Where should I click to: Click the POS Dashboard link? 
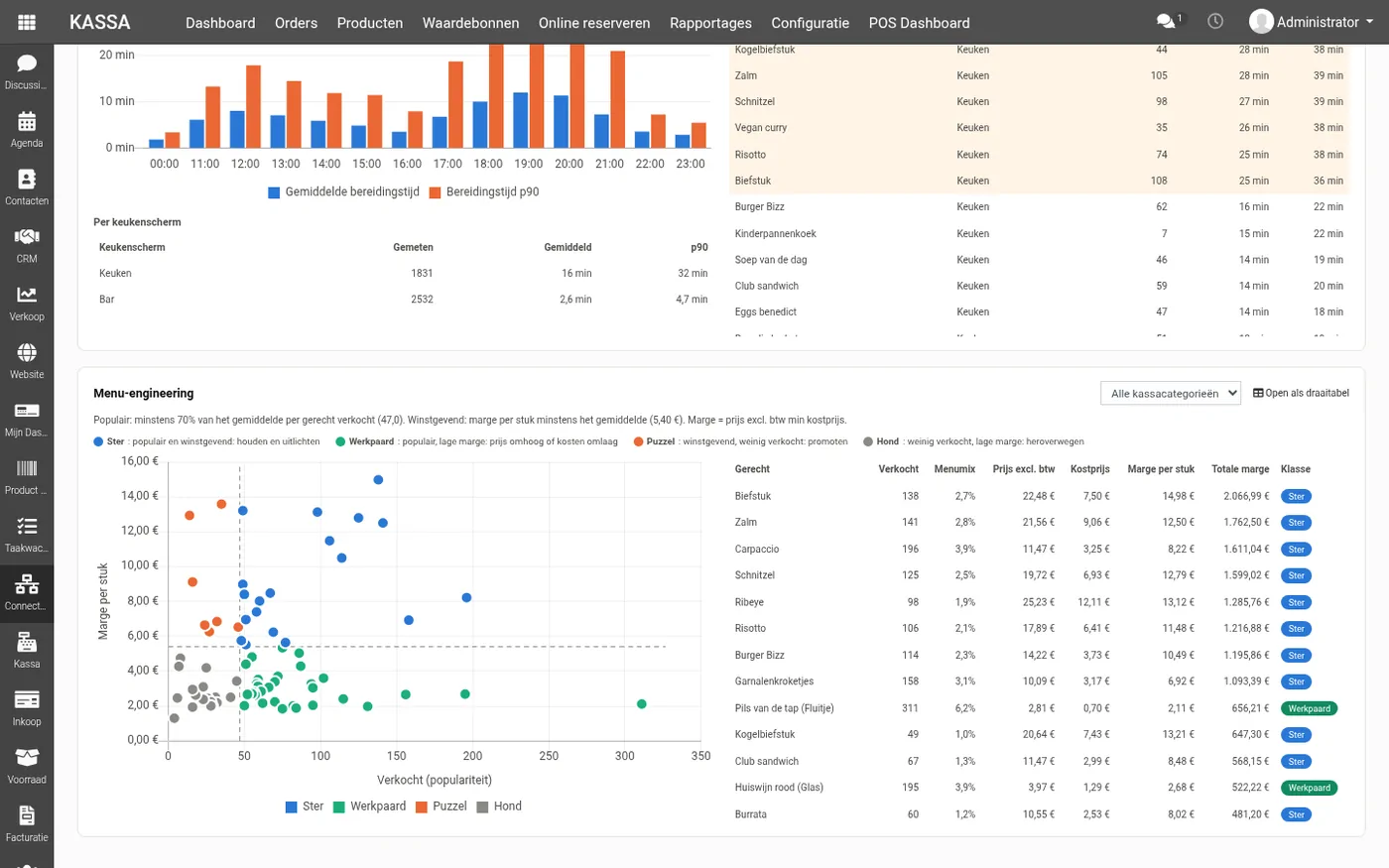click(x=919, y=23)
